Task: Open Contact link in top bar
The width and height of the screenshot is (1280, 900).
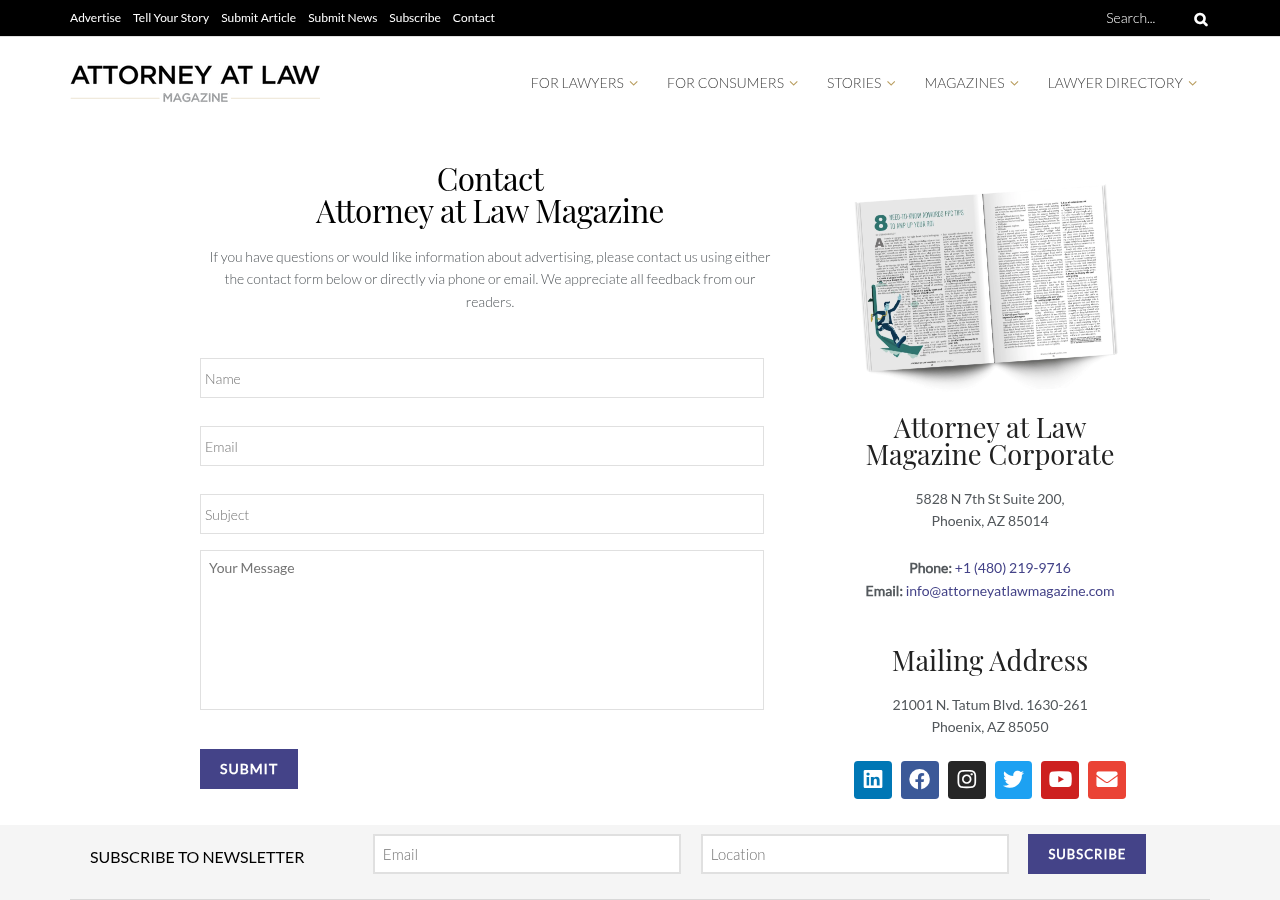Action: pyautogui.click(x=474, y=18)
